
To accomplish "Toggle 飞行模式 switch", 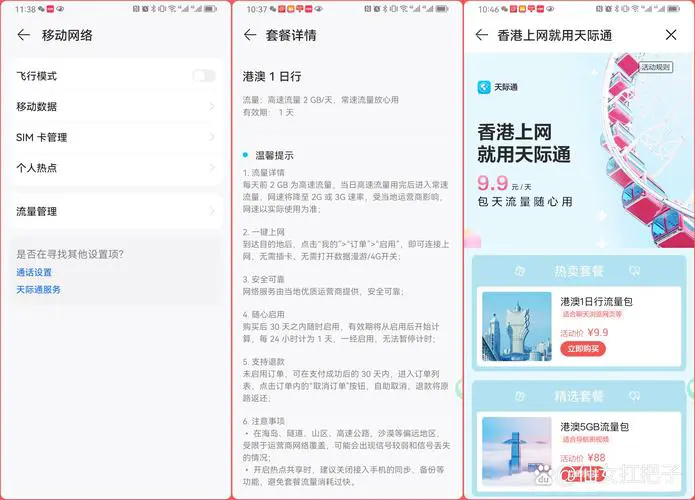I will pyautogui.click(x=204, y=76).
